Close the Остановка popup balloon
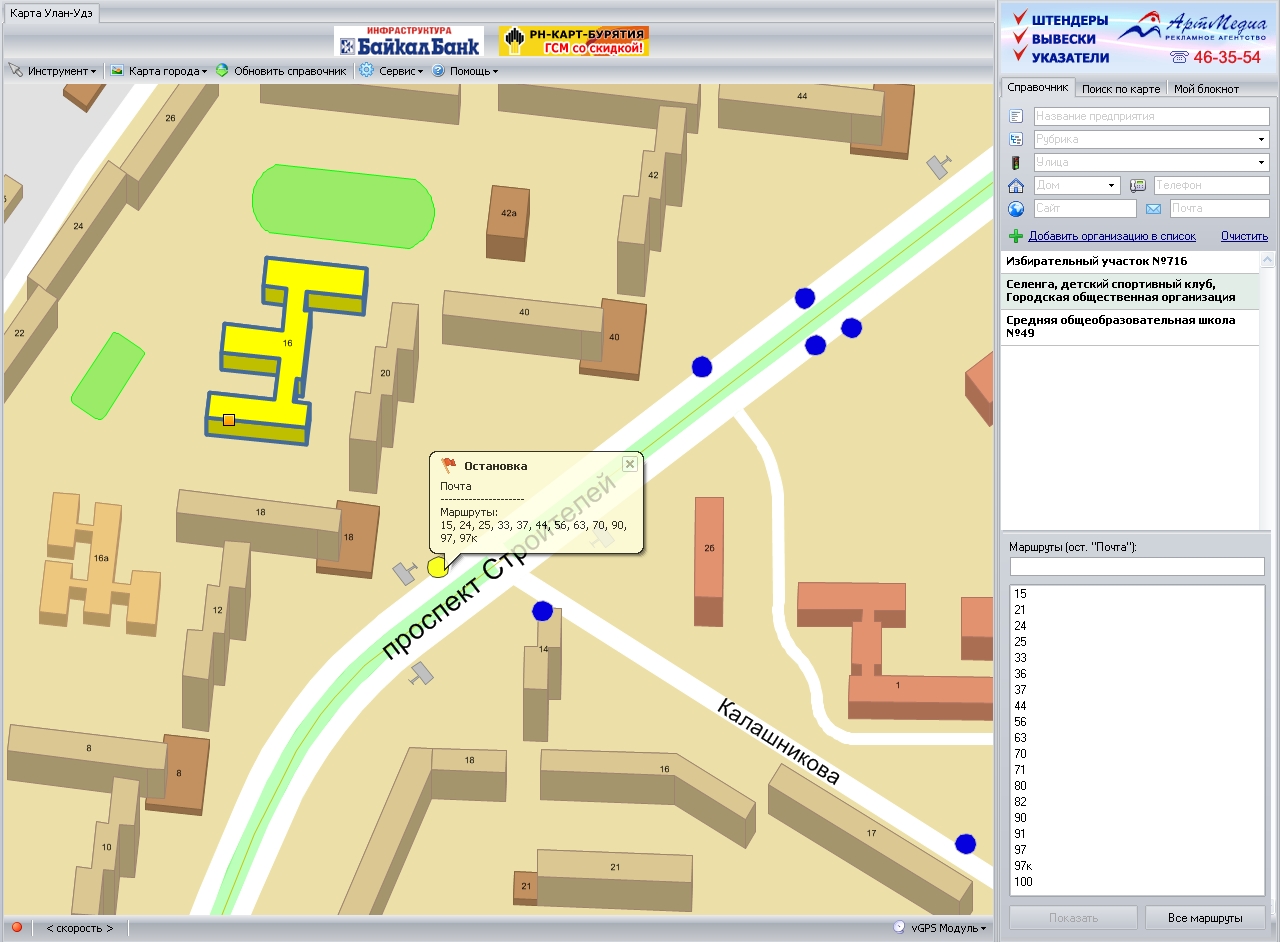 tap(629, 464)
